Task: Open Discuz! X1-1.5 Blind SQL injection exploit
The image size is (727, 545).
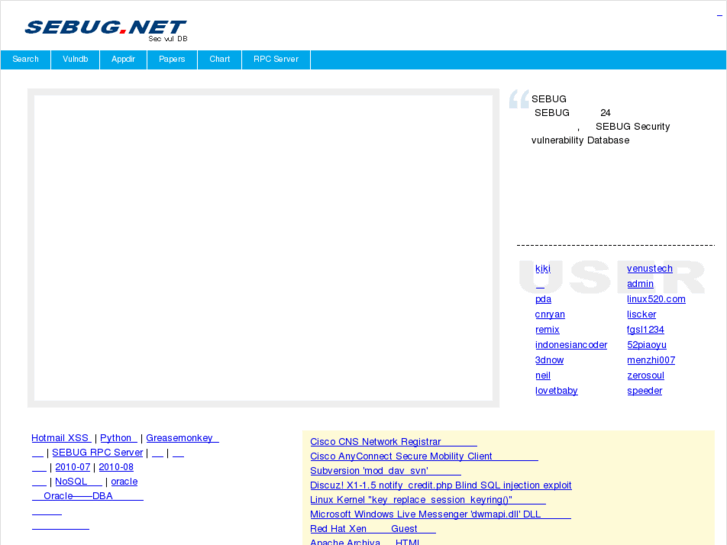Action: point(440,485)
